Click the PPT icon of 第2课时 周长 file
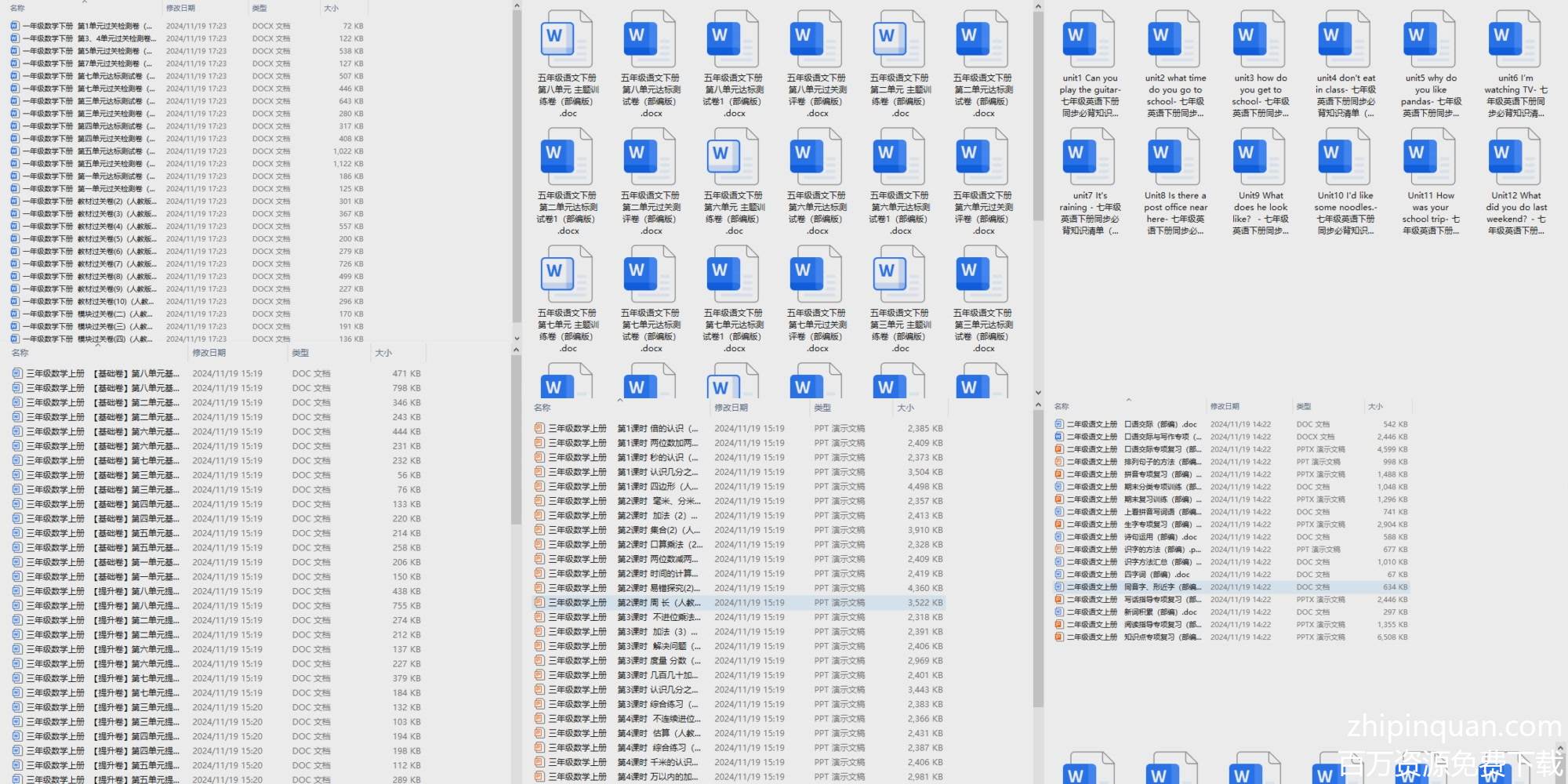This screenshot has height=784, width=1568. click(539, 603)
